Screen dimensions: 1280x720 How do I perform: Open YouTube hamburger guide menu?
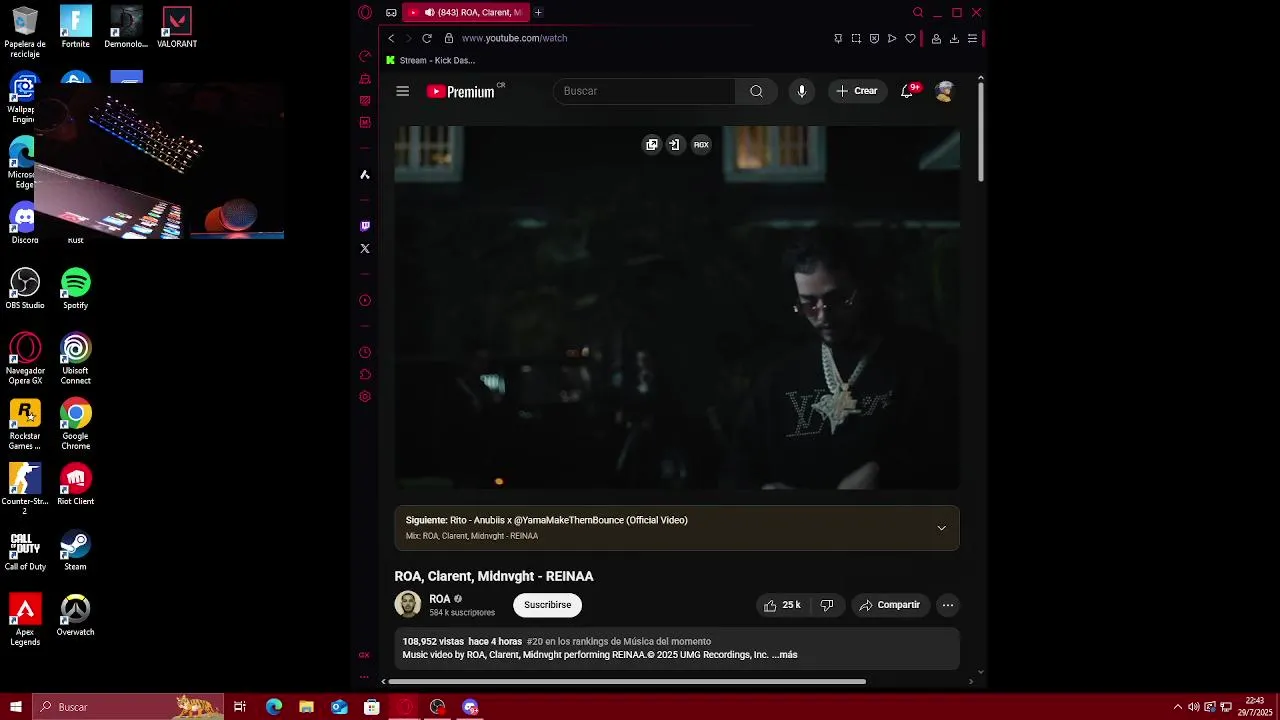402,91
